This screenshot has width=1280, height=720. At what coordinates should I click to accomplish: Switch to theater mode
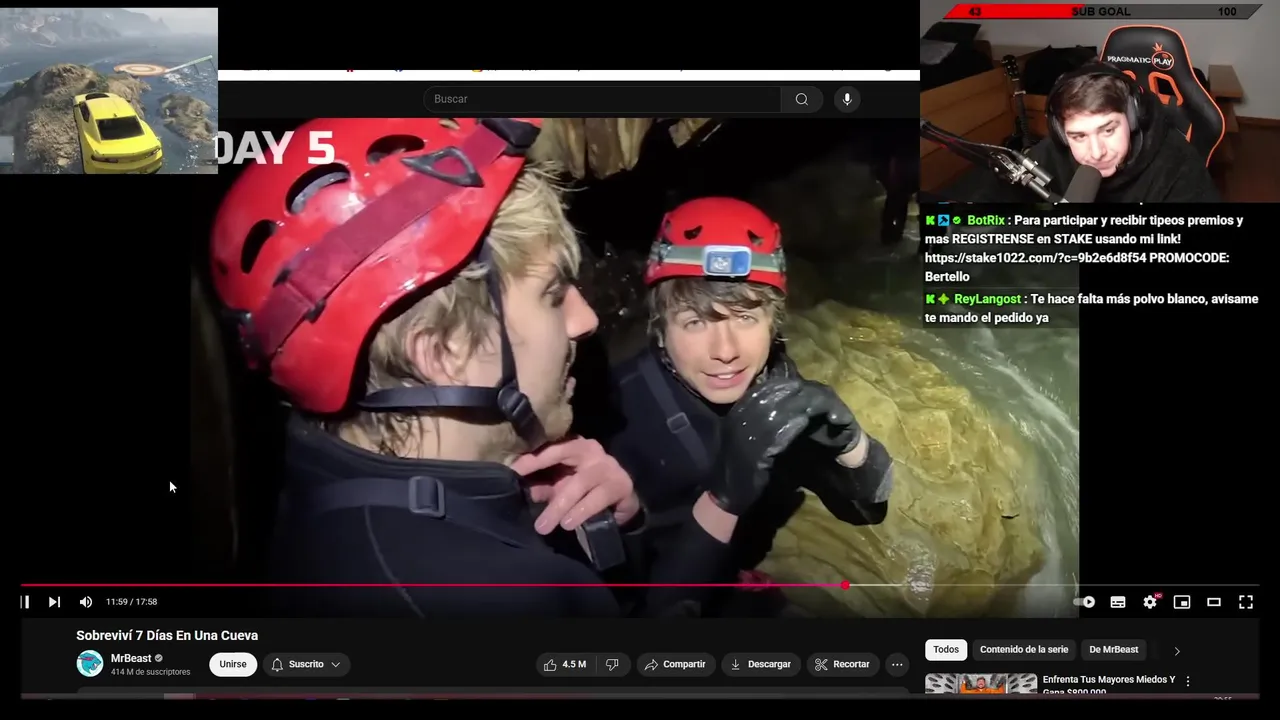click(1214, 602)
